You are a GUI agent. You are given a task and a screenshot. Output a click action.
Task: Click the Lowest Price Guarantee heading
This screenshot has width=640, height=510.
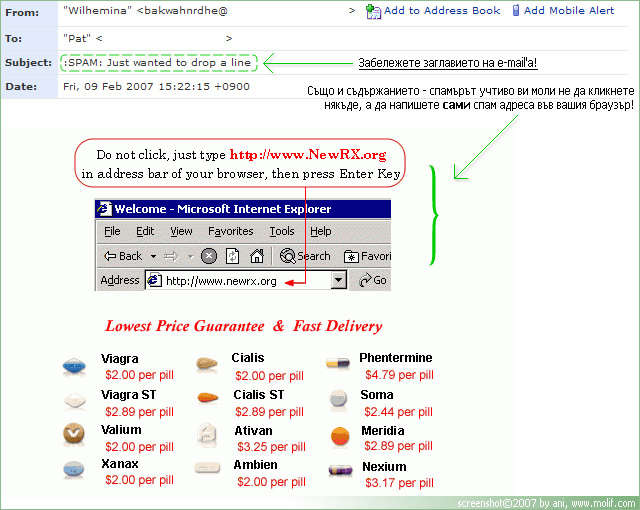pos(185,326)
